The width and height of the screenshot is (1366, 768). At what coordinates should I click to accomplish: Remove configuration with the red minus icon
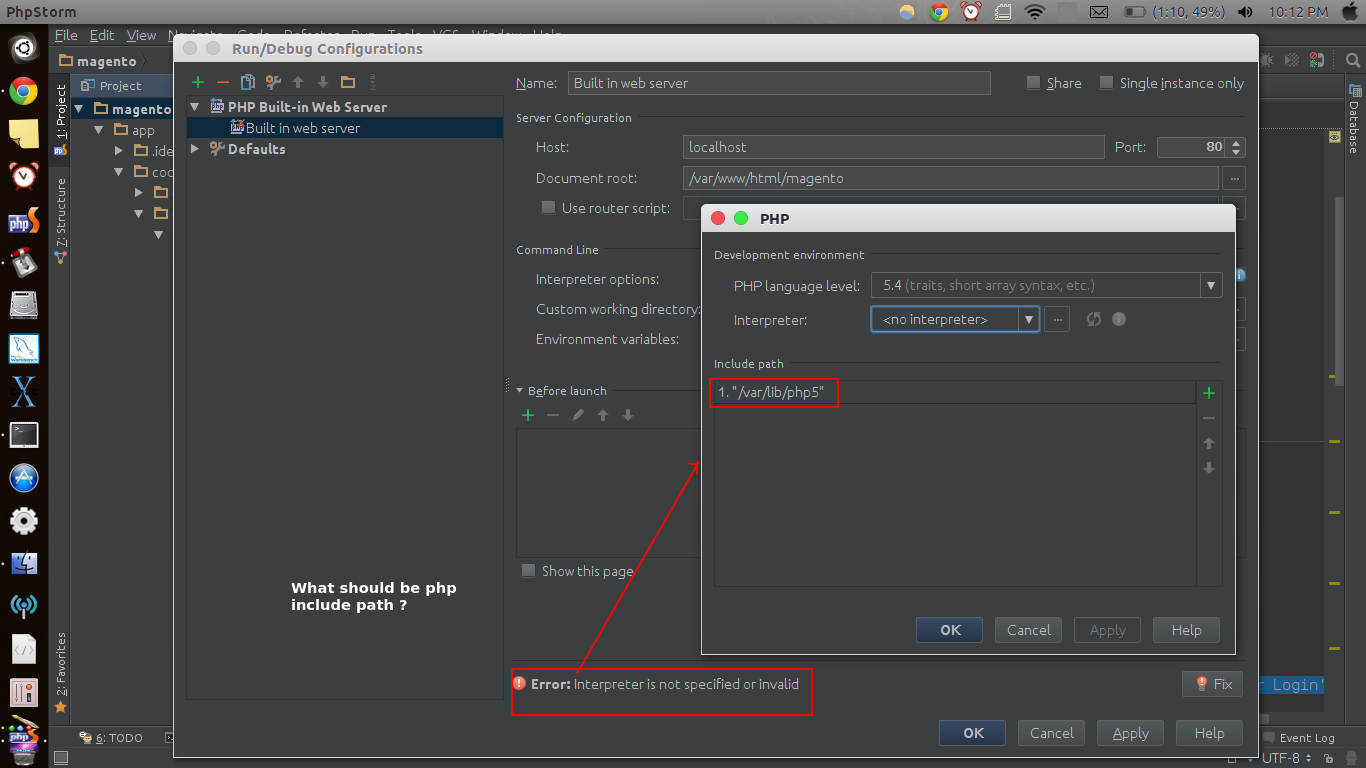tap(223, 82)
